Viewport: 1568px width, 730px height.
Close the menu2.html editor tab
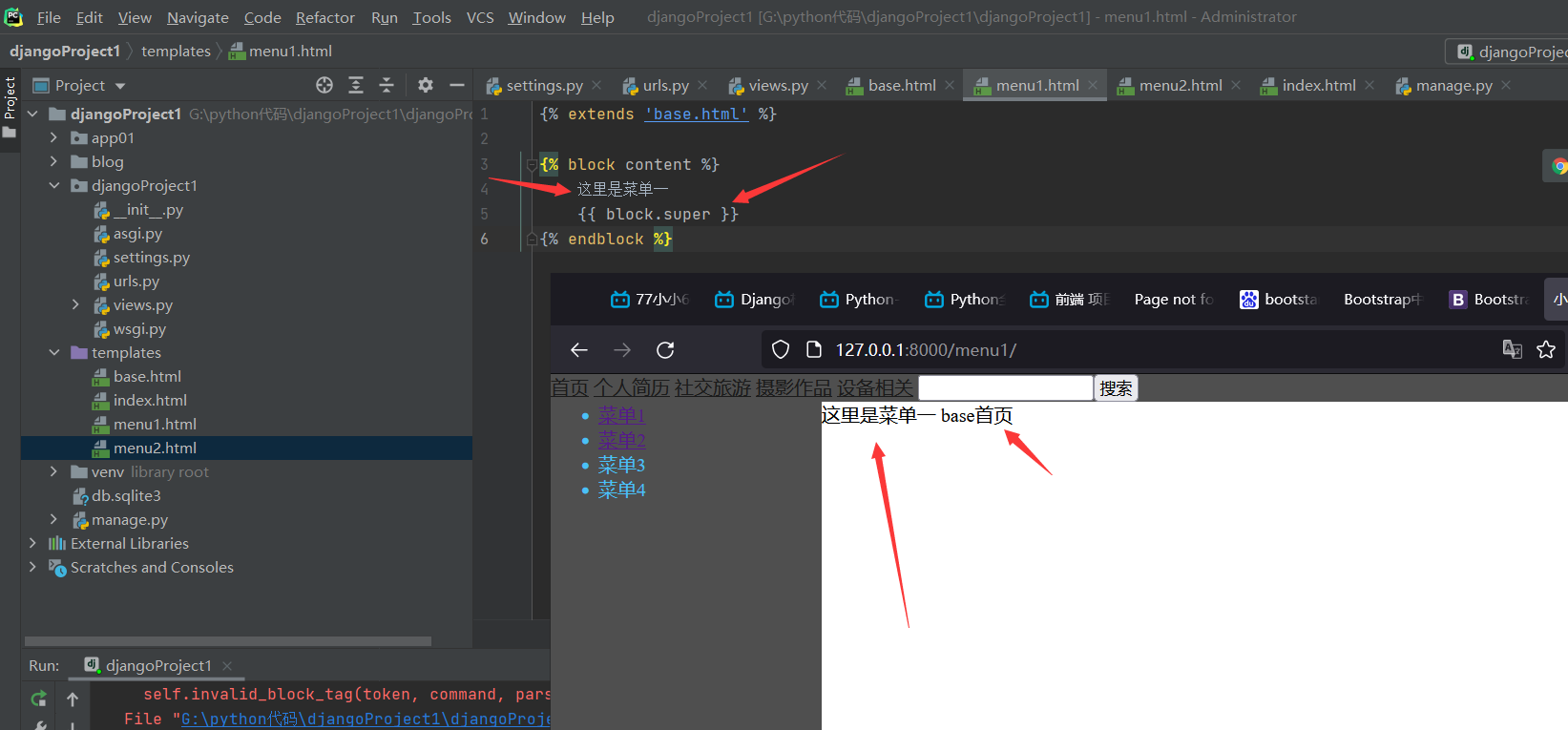(x=1236, y=85)
